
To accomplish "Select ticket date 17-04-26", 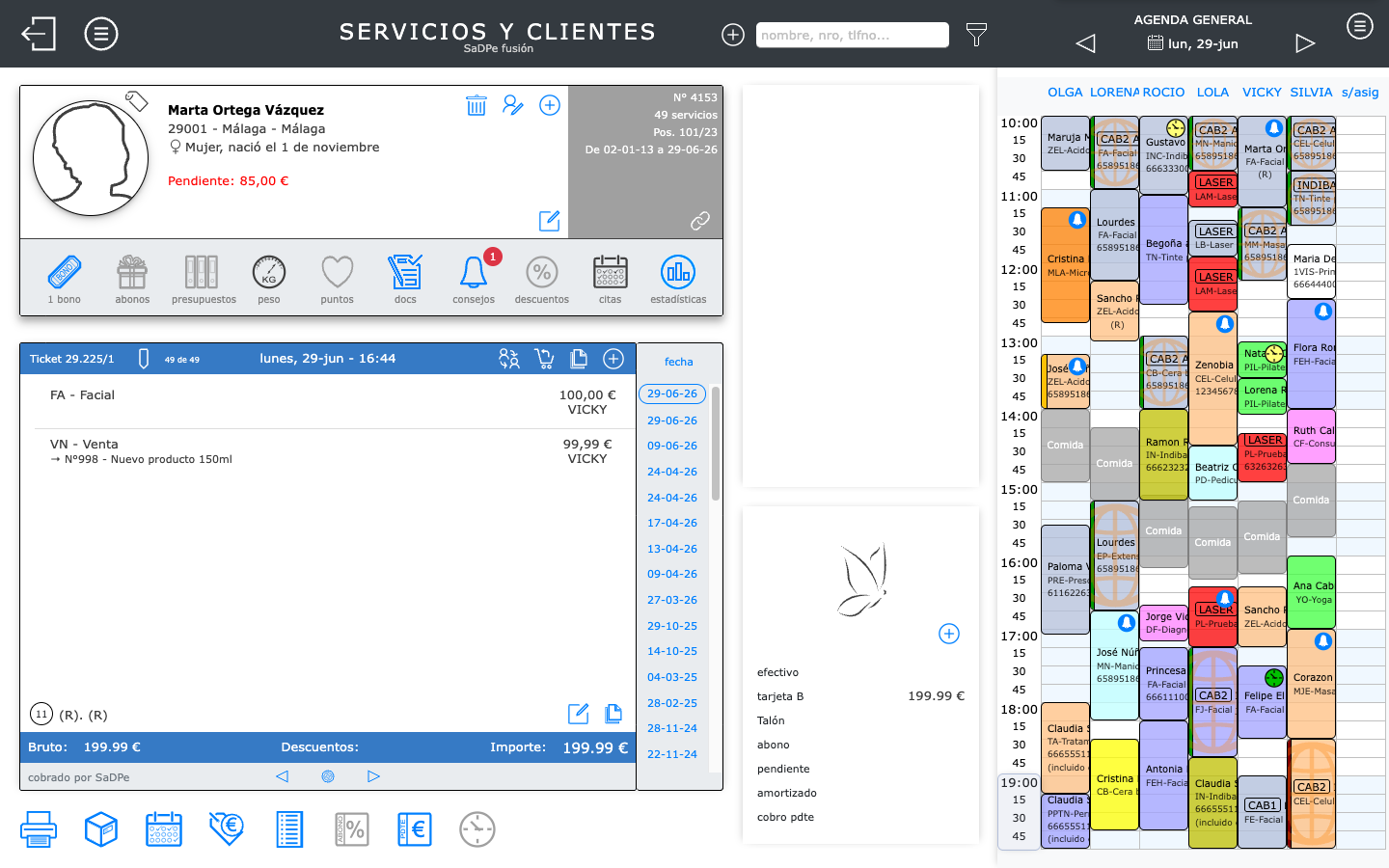I will pos(672,523).
